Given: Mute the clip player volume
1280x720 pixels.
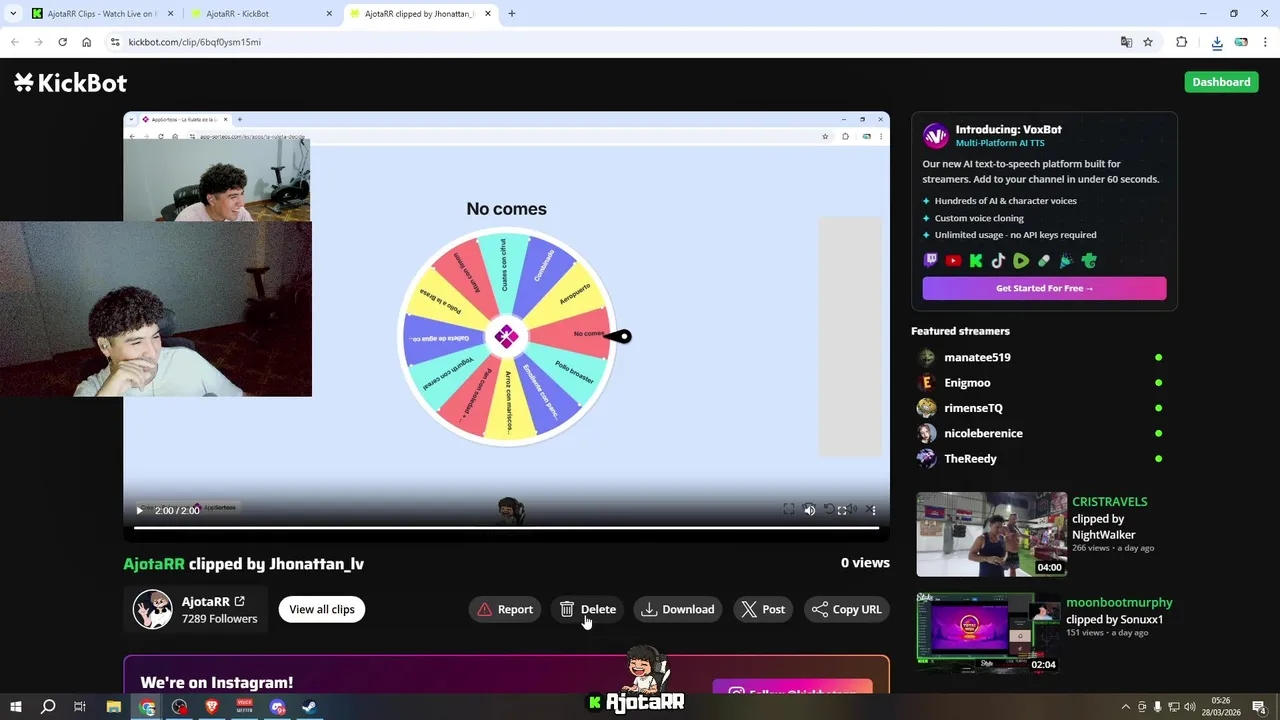Looking at the screenshot, I should (x=810, y=510).
